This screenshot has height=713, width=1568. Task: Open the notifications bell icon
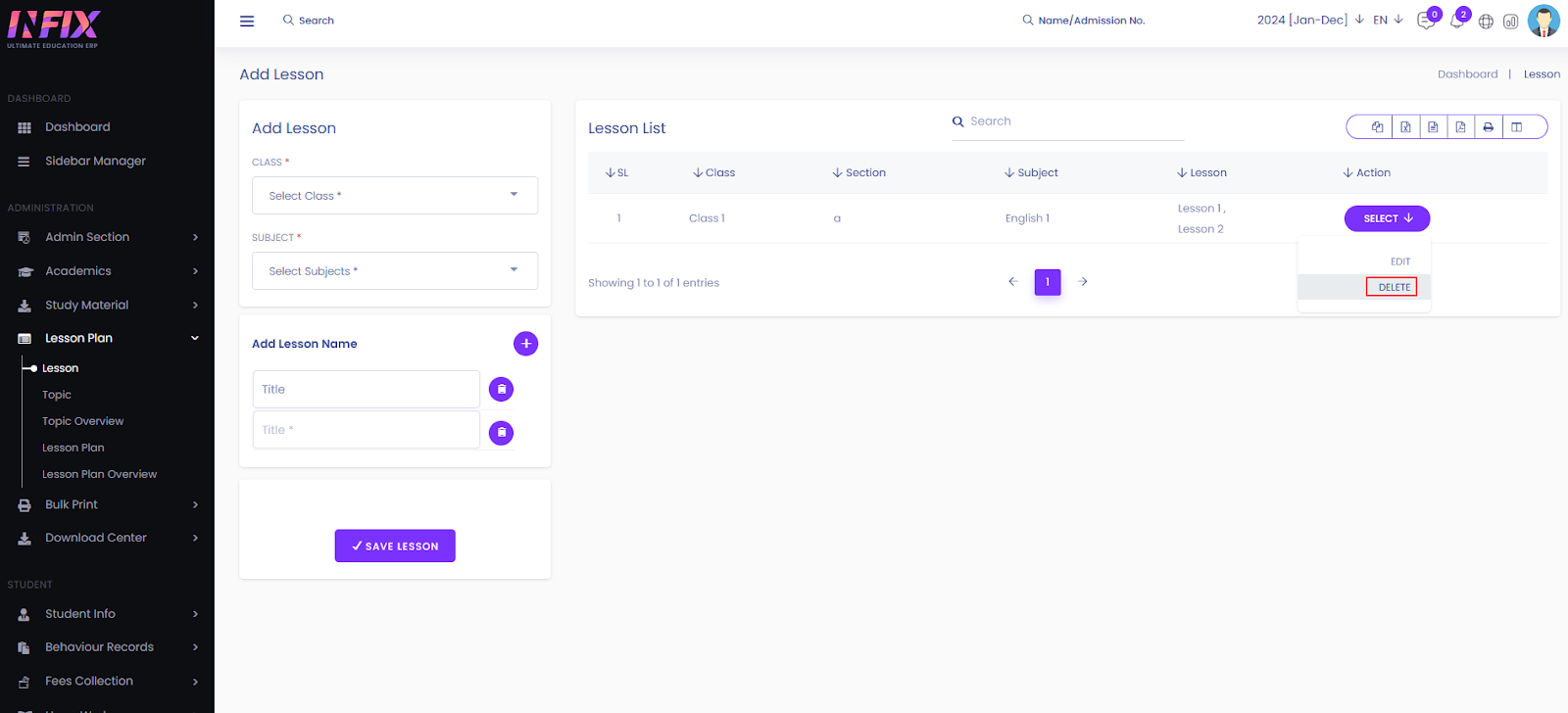(x=1457, y=21)
